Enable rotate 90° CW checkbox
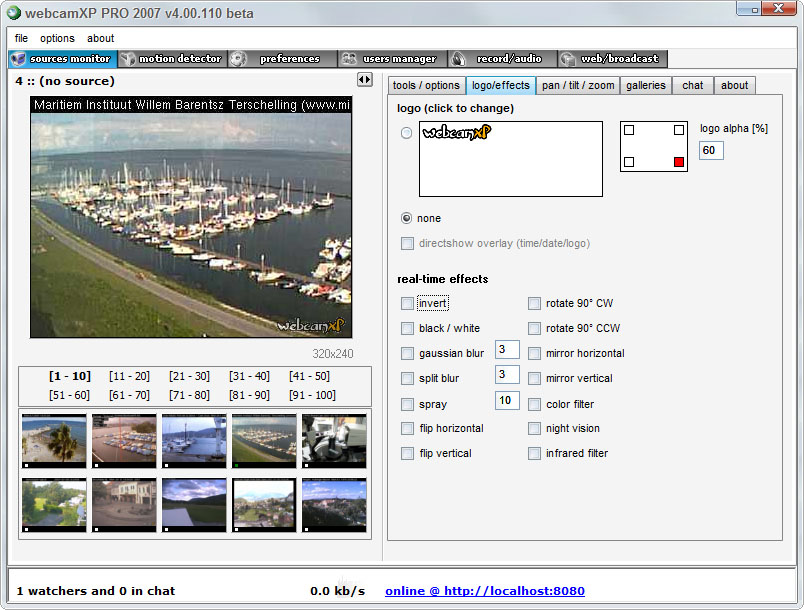The width and height of the screenshot is (804, 610). point(534,303)
